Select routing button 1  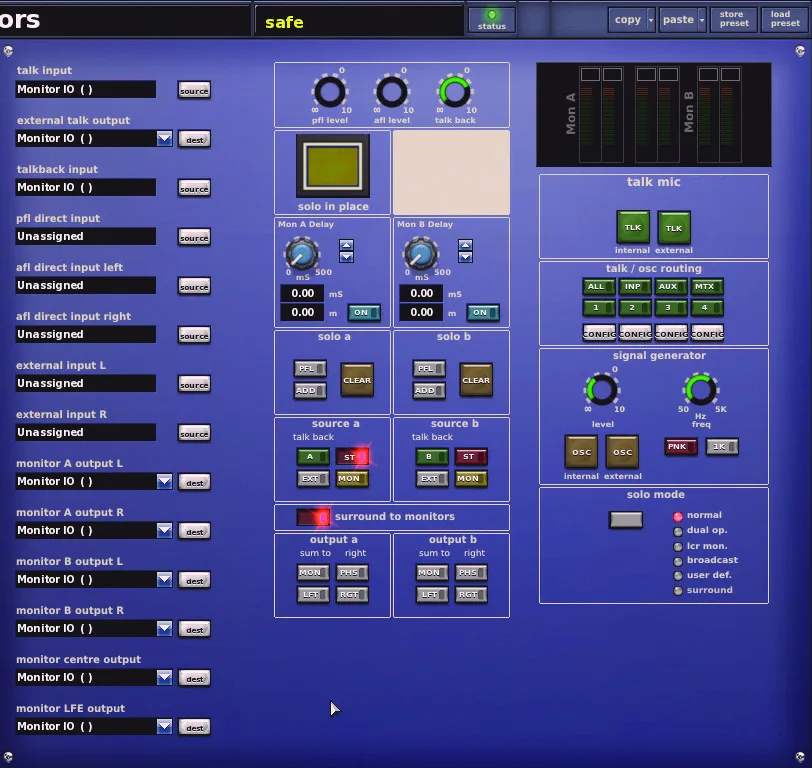click(599, 308)
